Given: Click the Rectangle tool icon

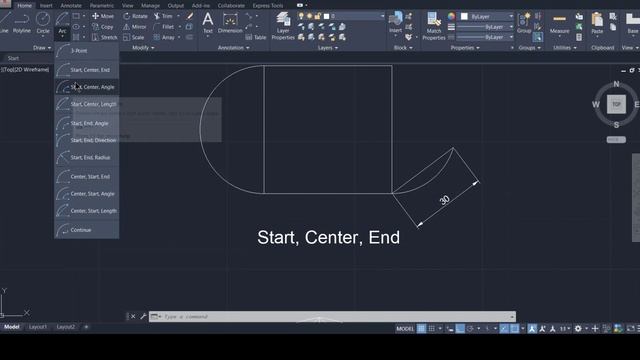Looking at the screenshot, I should click(76, 16).
